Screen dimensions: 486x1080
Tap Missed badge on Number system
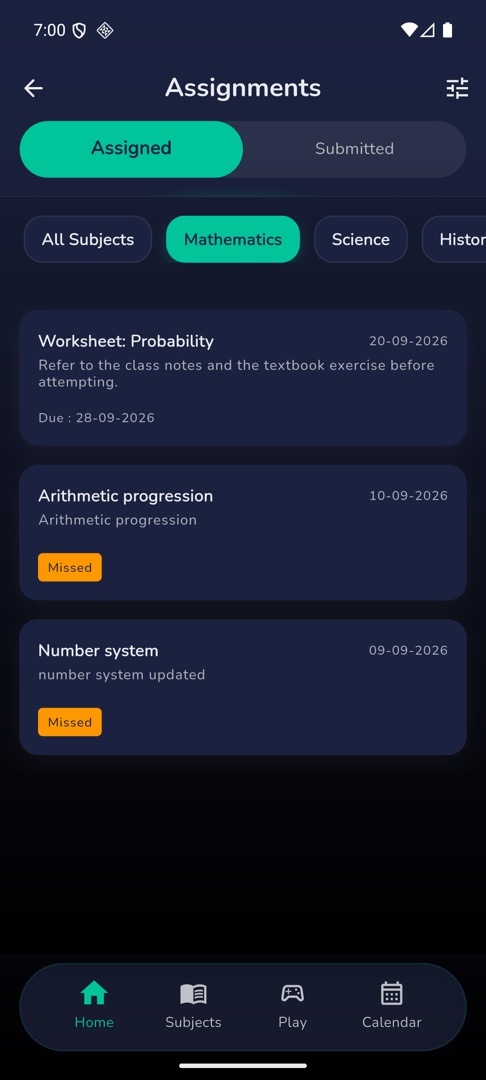pos(70,722)
